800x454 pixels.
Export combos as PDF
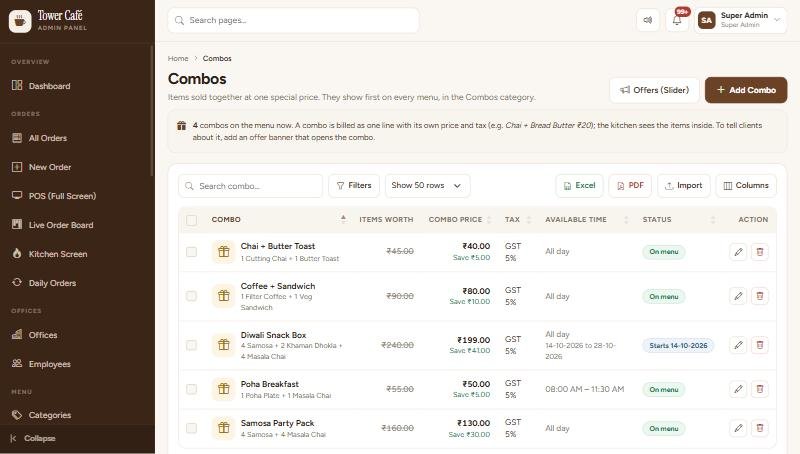point(630,186)
